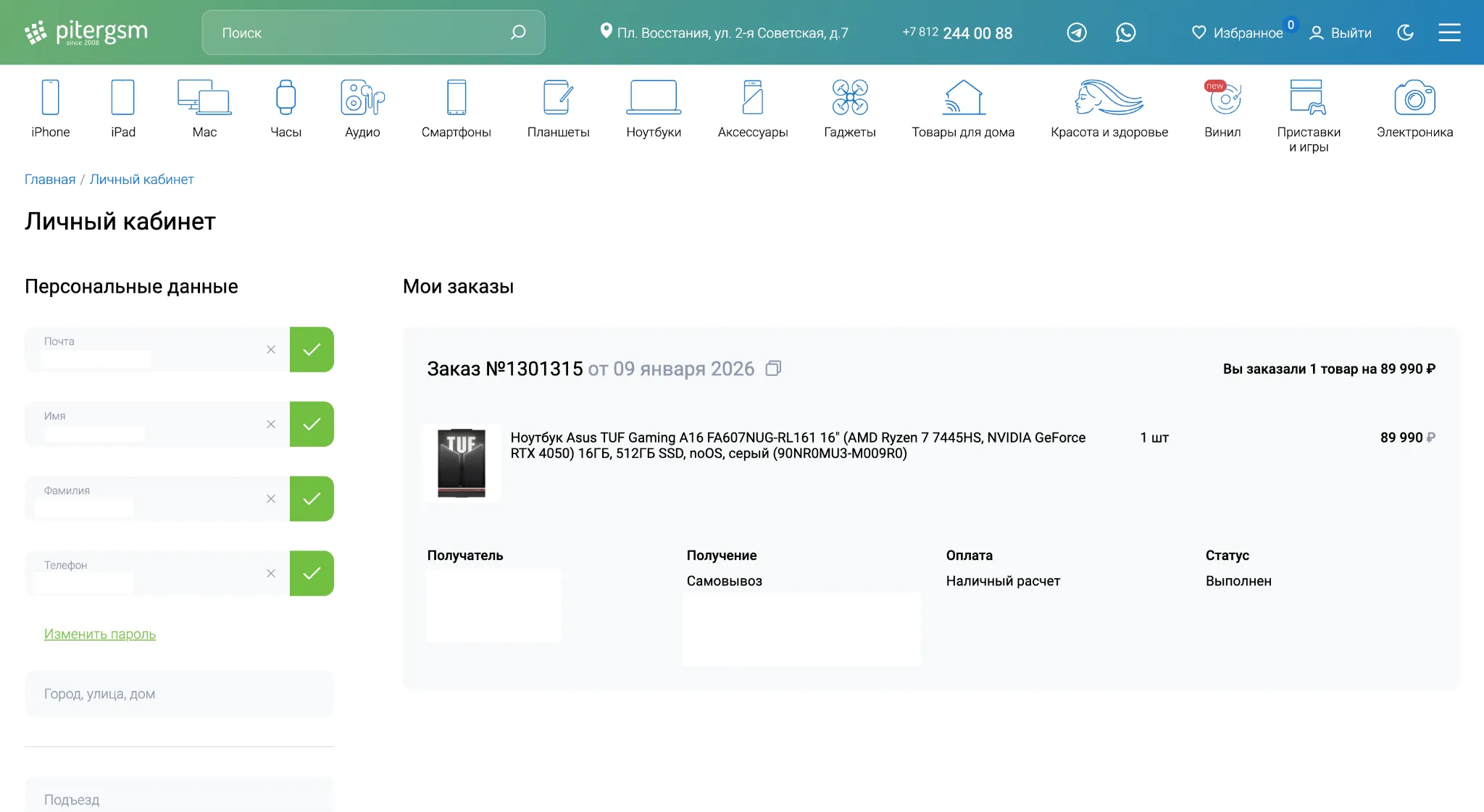The image size is (1484, 812).
Task: Click the Выйти logout link
Action: 1351,33
